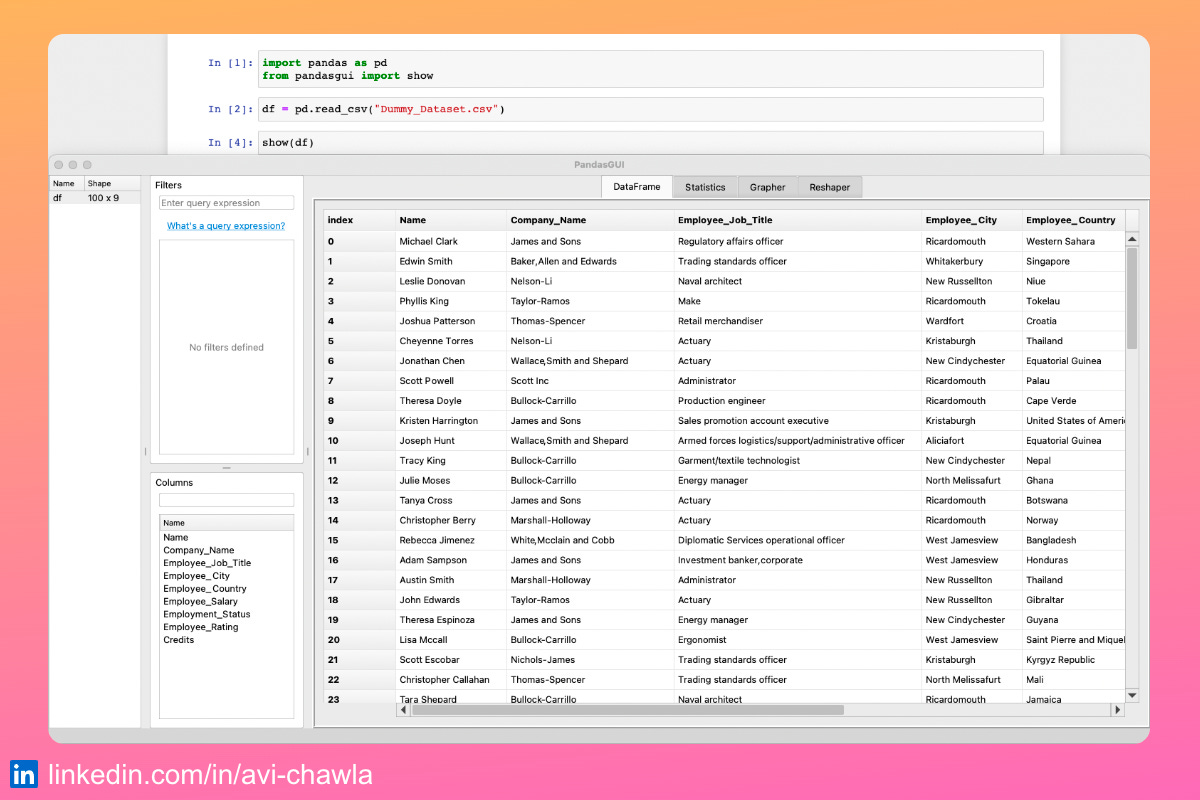The height and width of the screenshot is (800, 1200).
Task: Click the horizontal scrollbar right arrow
Action: pos(1119,709)
